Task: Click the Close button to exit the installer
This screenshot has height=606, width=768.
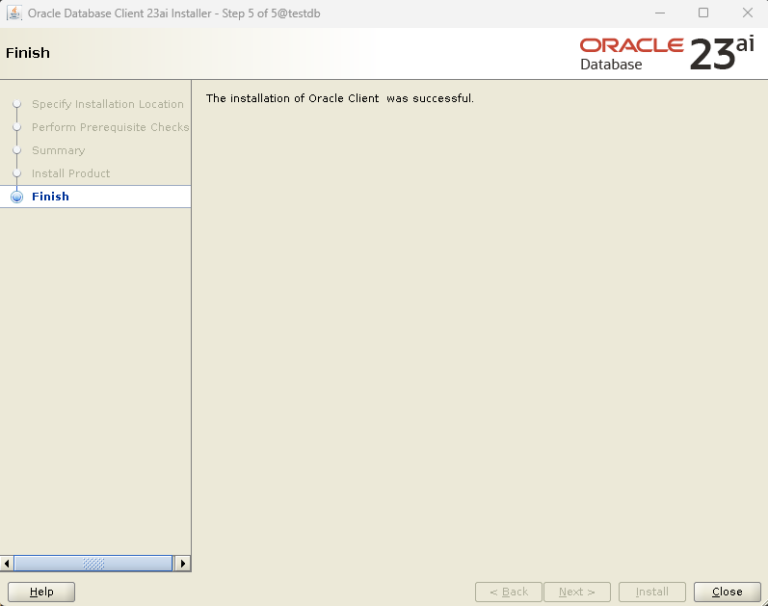Action: (727, 592)
